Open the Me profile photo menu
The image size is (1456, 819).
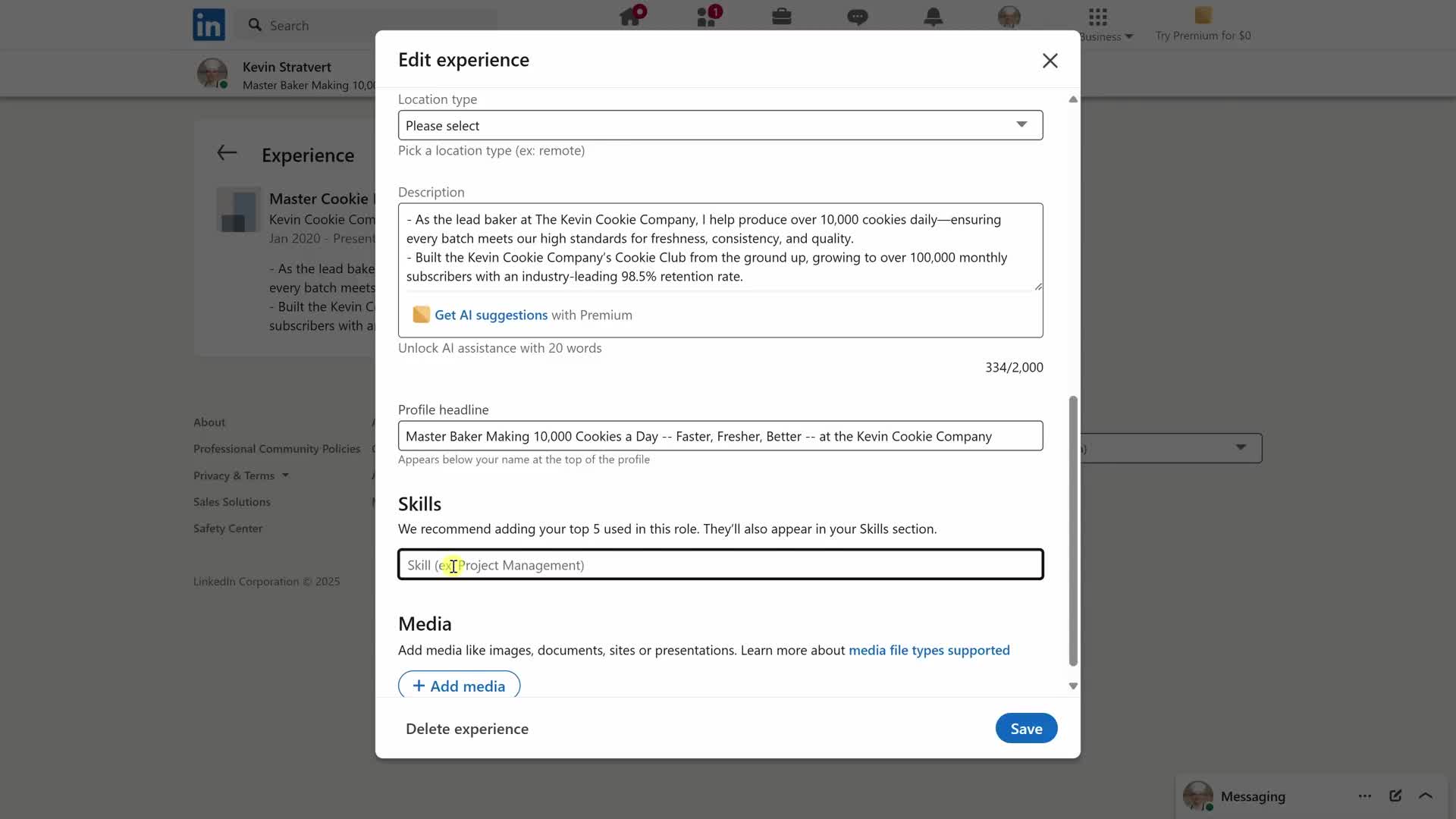click(1009, 17)
